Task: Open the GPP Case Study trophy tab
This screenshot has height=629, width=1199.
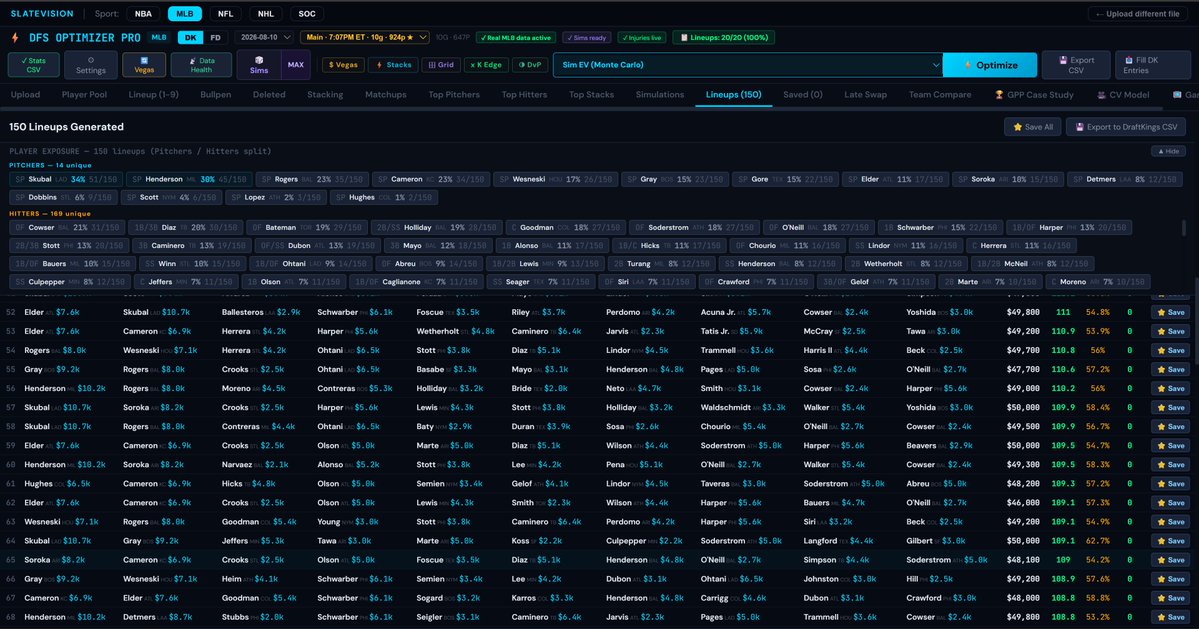Action: (1034, 95)
